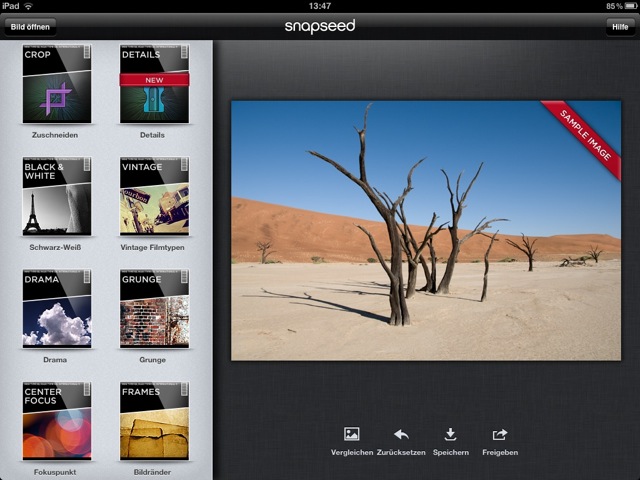Select the Vintage film filter tile
640x480 pixels.
point(153,196)
